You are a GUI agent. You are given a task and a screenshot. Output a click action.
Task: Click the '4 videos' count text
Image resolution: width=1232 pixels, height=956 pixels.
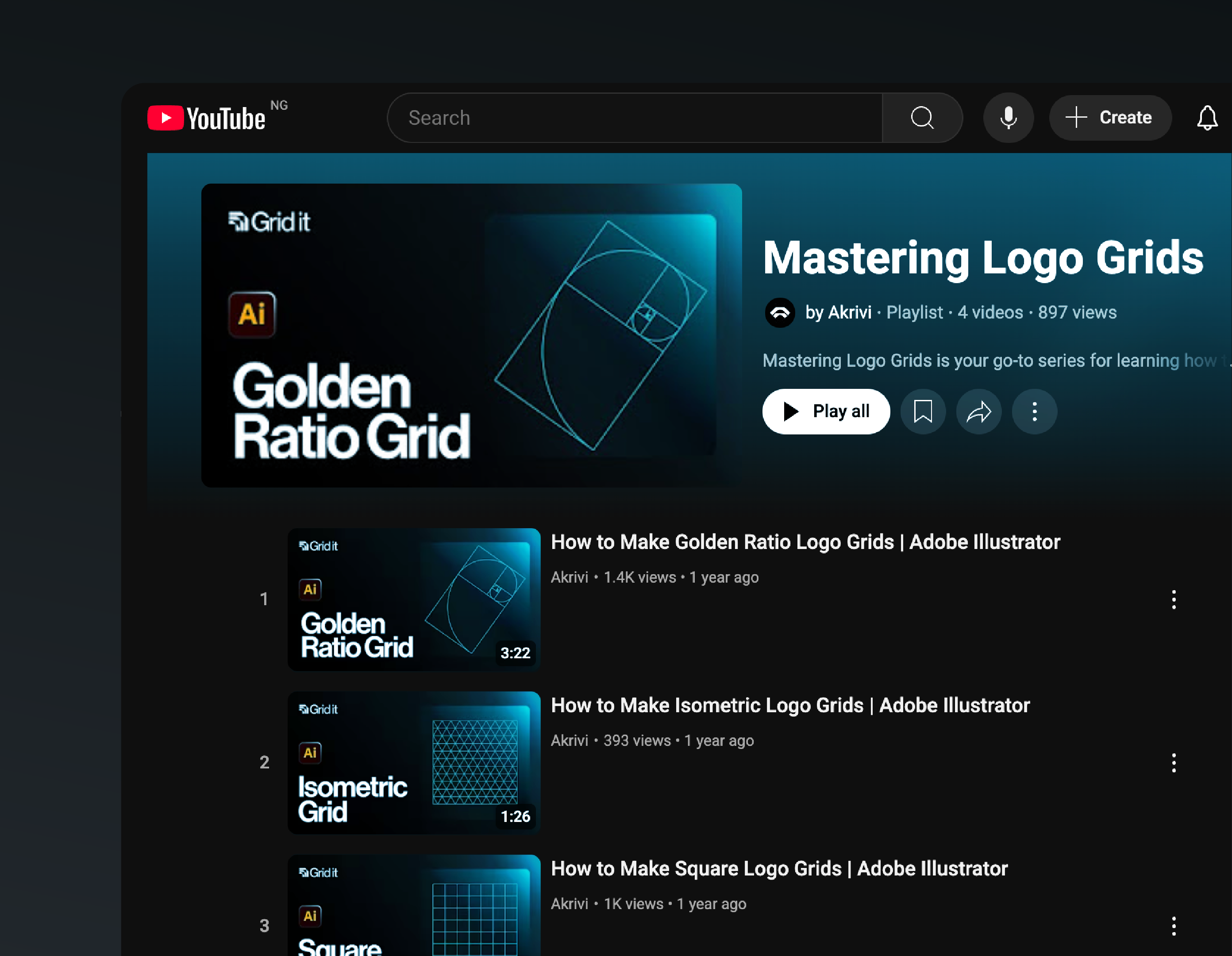click(x=990, y=312)
